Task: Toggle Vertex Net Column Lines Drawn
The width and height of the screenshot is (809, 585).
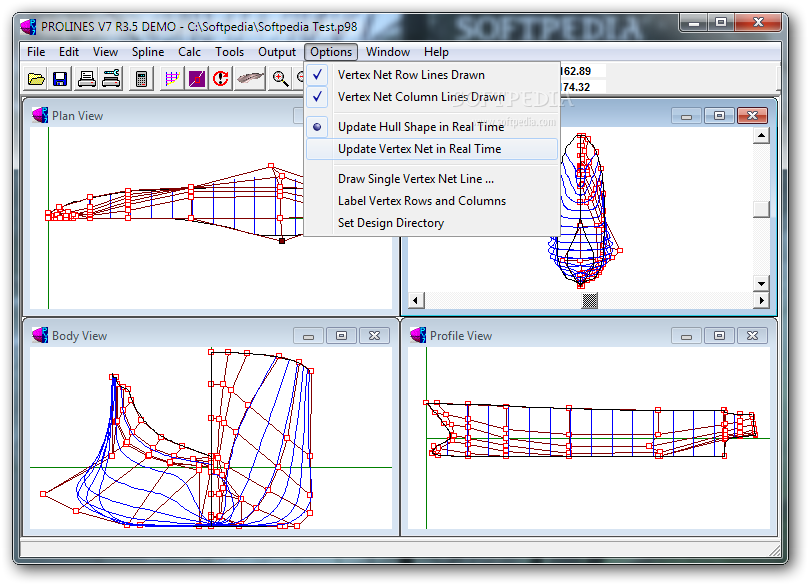Action: [431, 97]
